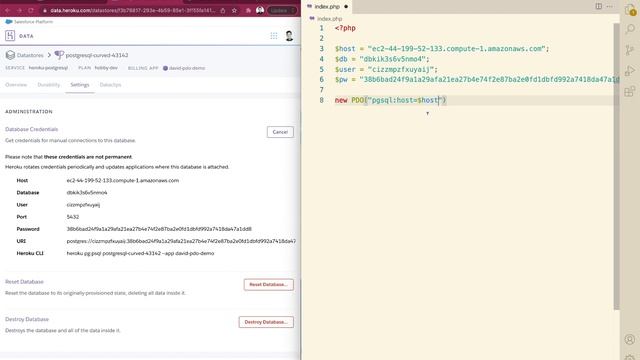Open the Explorer view in VS Code
Image resolution: width=640 pixels, height=360 pixels.
[x=630, y=9]
